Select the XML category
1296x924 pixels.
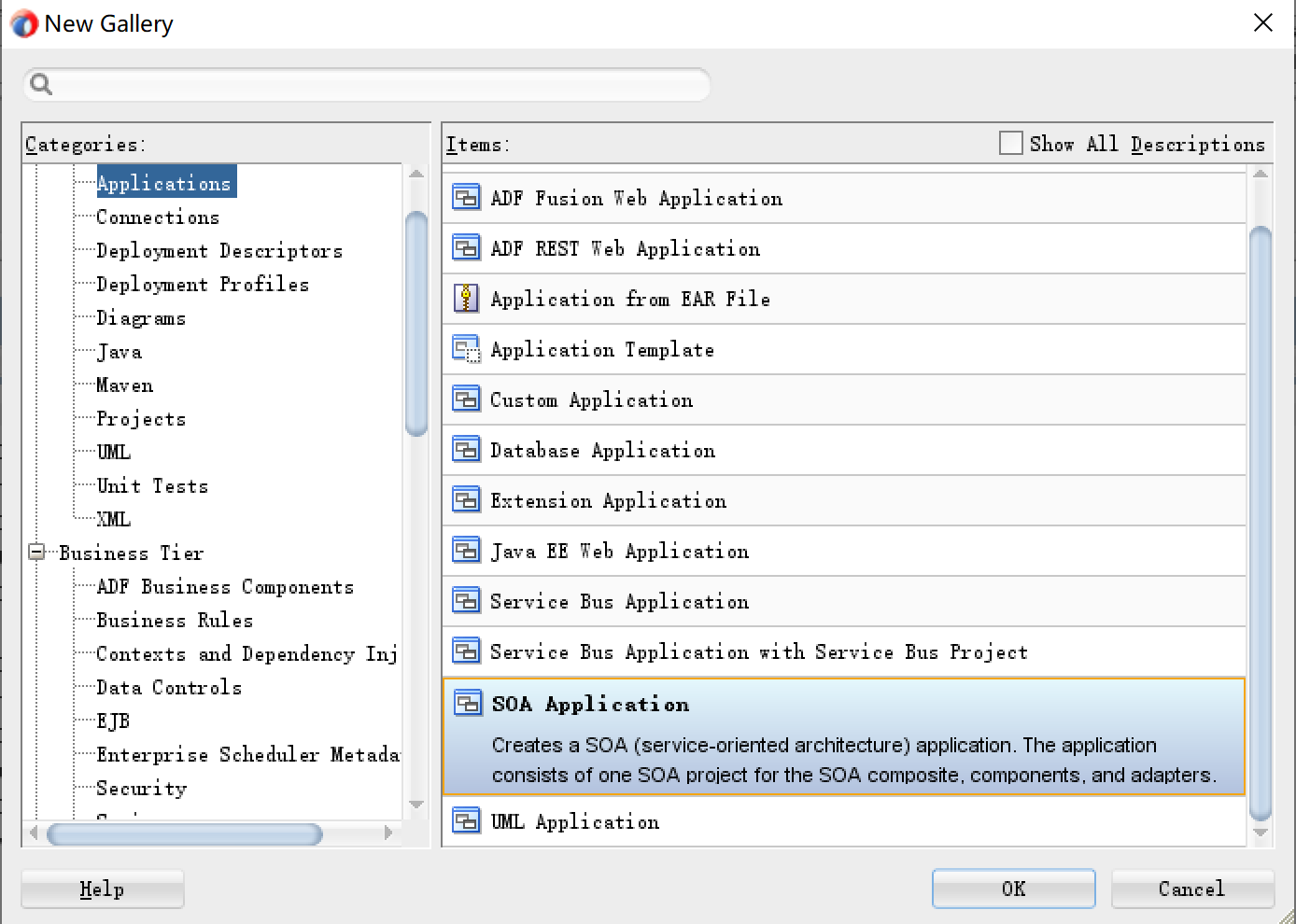click(114, 520)
